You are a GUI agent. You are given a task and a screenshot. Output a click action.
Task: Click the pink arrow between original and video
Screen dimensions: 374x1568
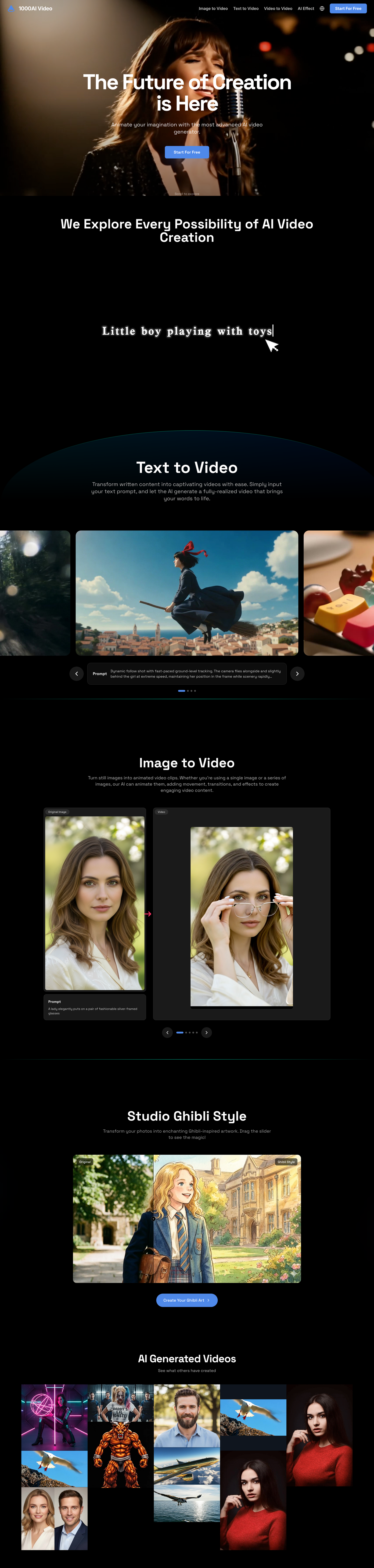148,914
